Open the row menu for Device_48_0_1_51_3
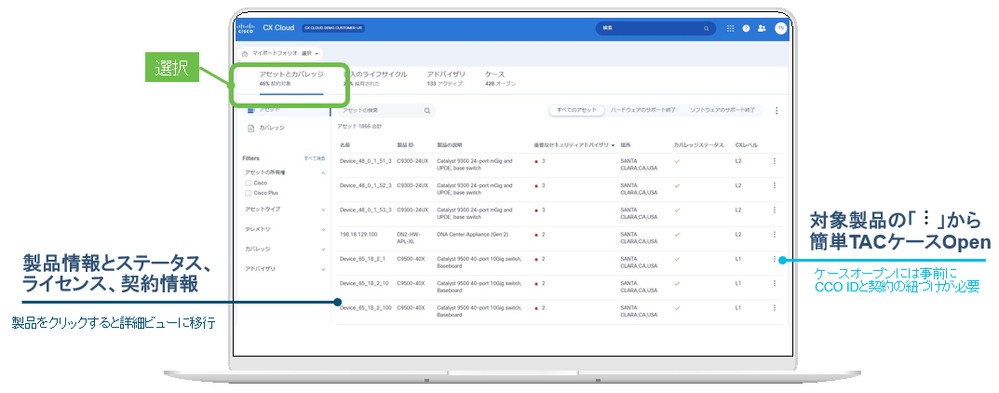 pos(774,161)
